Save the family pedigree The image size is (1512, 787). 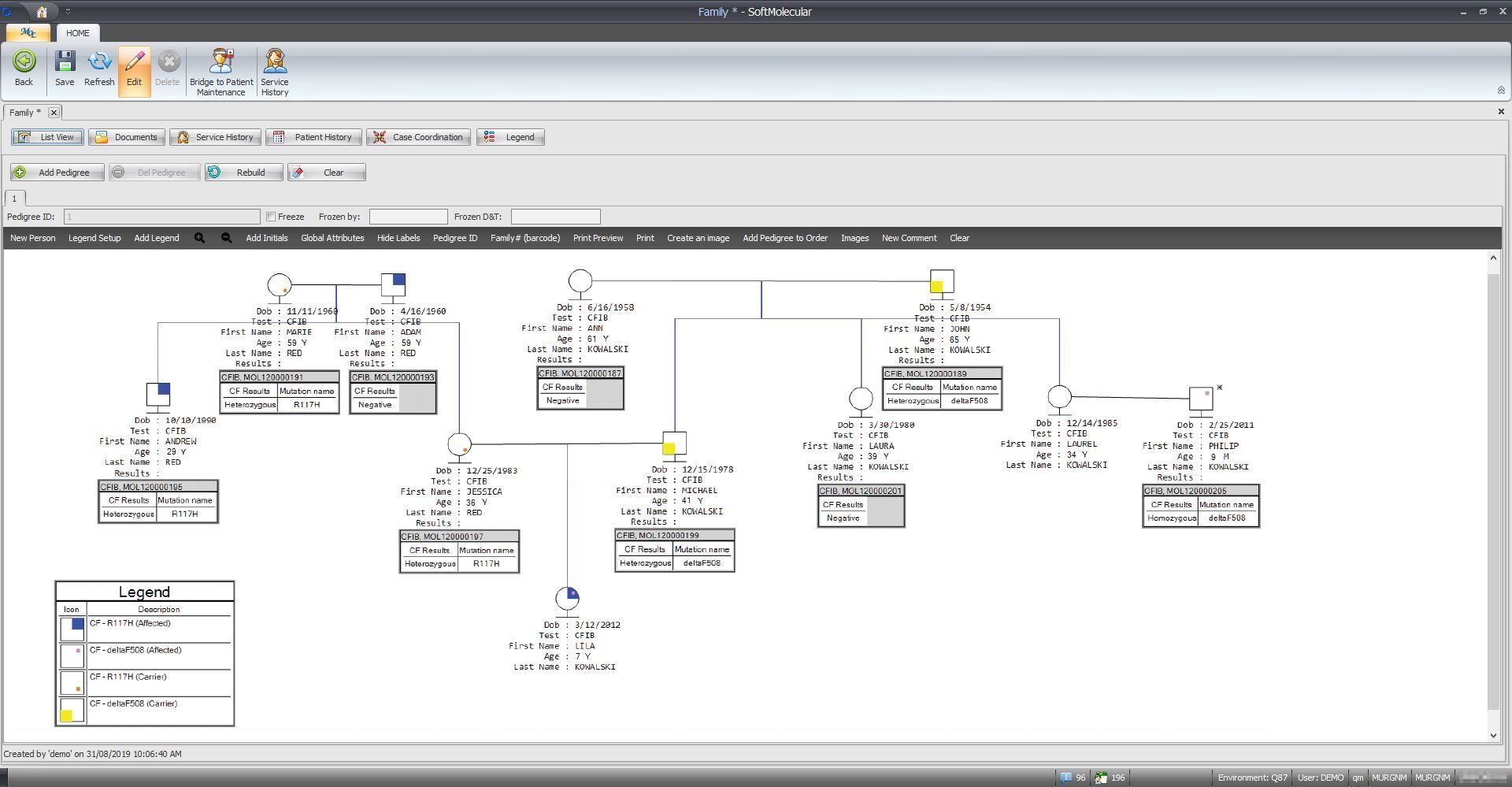65,62
